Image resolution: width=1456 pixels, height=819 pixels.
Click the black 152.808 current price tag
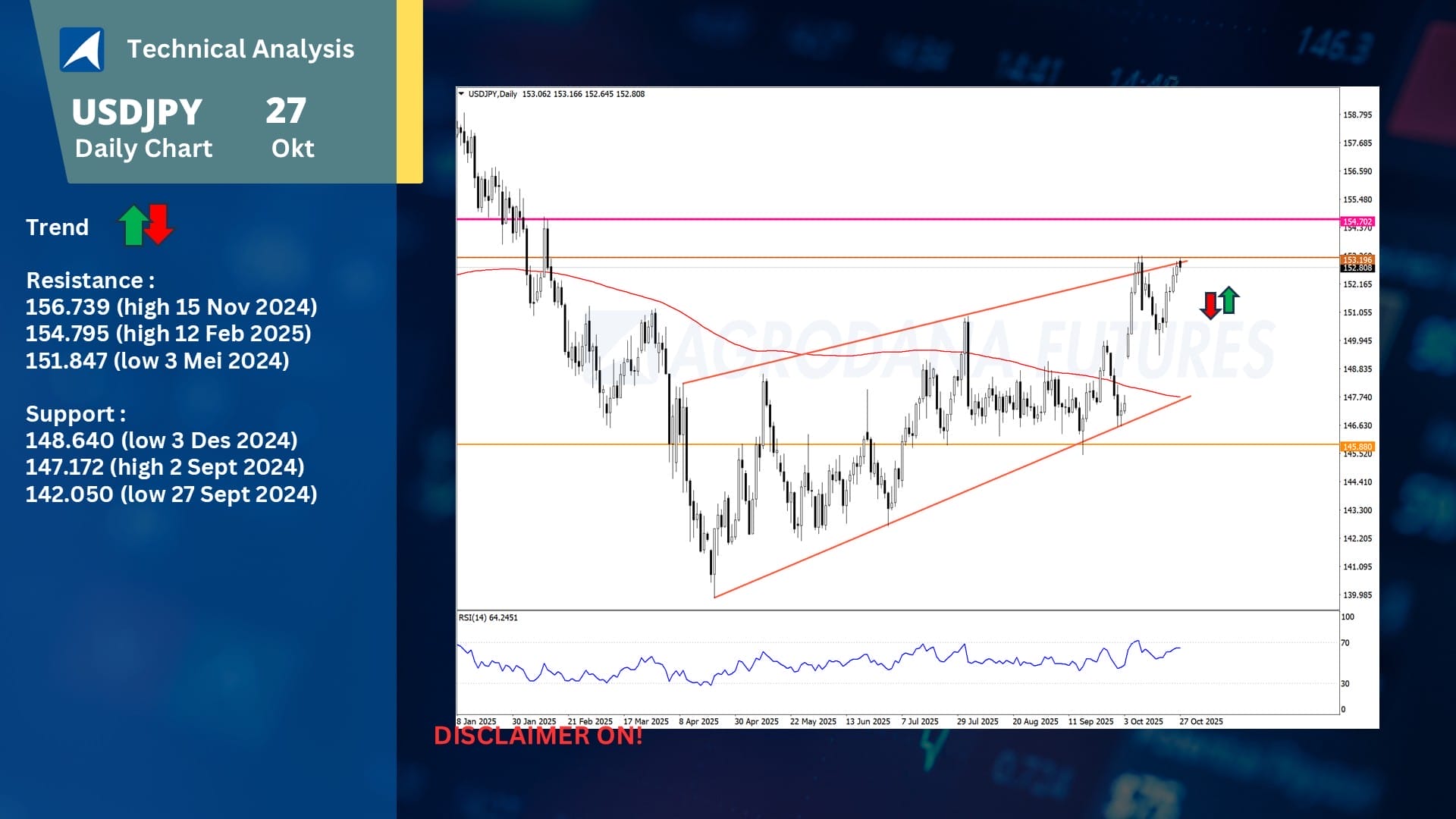1357,268
